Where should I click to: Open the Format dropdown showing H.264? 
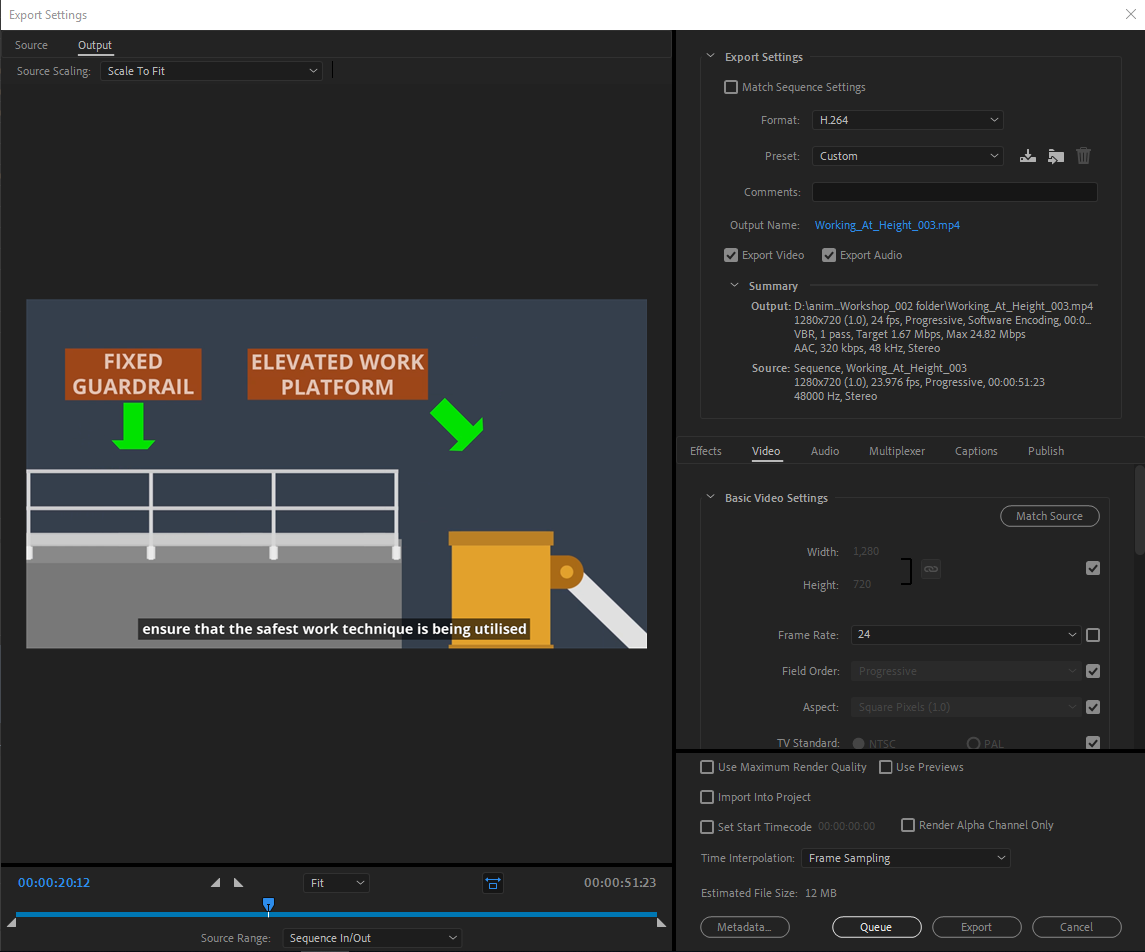click(907, 120)
